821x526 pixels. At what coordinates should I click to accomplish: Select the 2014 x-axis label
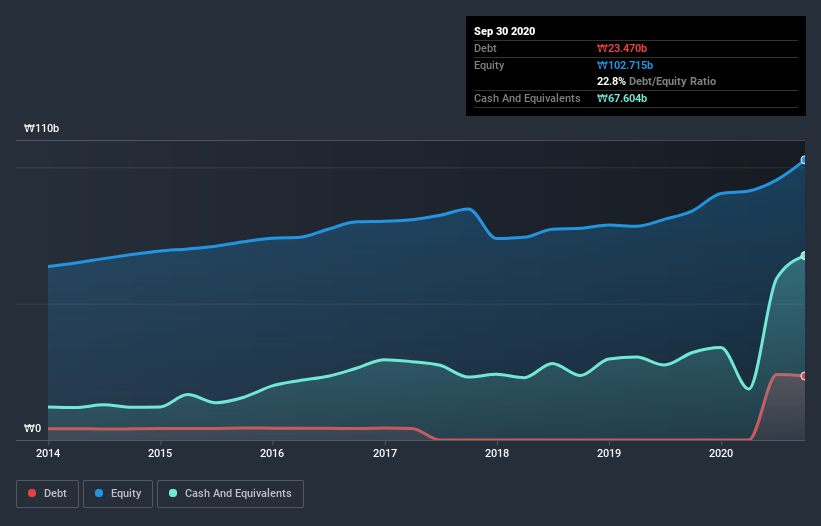(48, 453)
